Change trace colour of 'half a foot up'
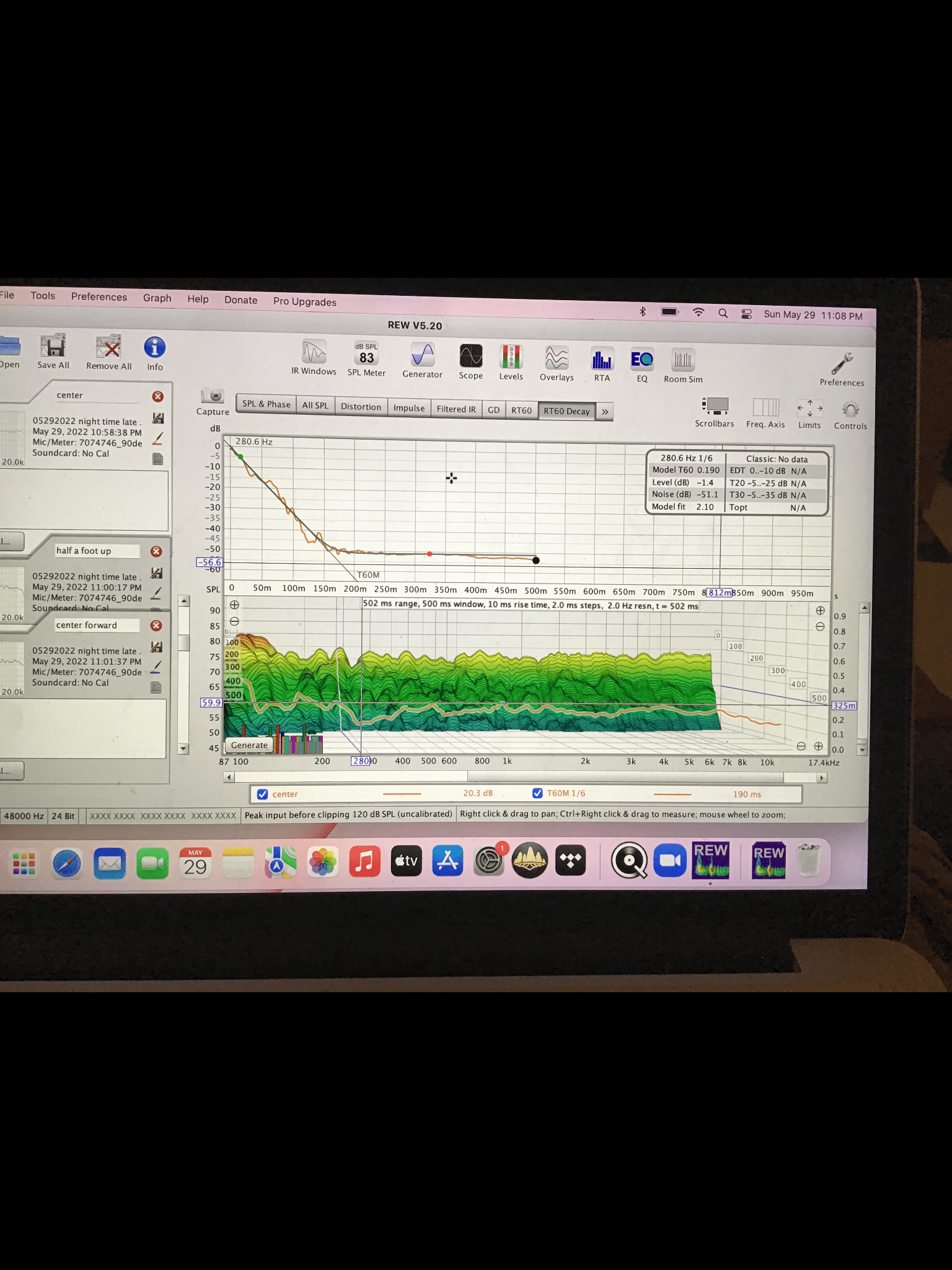Image resolution: width=952 pixels, height=1270 pixels. [156, 593]
